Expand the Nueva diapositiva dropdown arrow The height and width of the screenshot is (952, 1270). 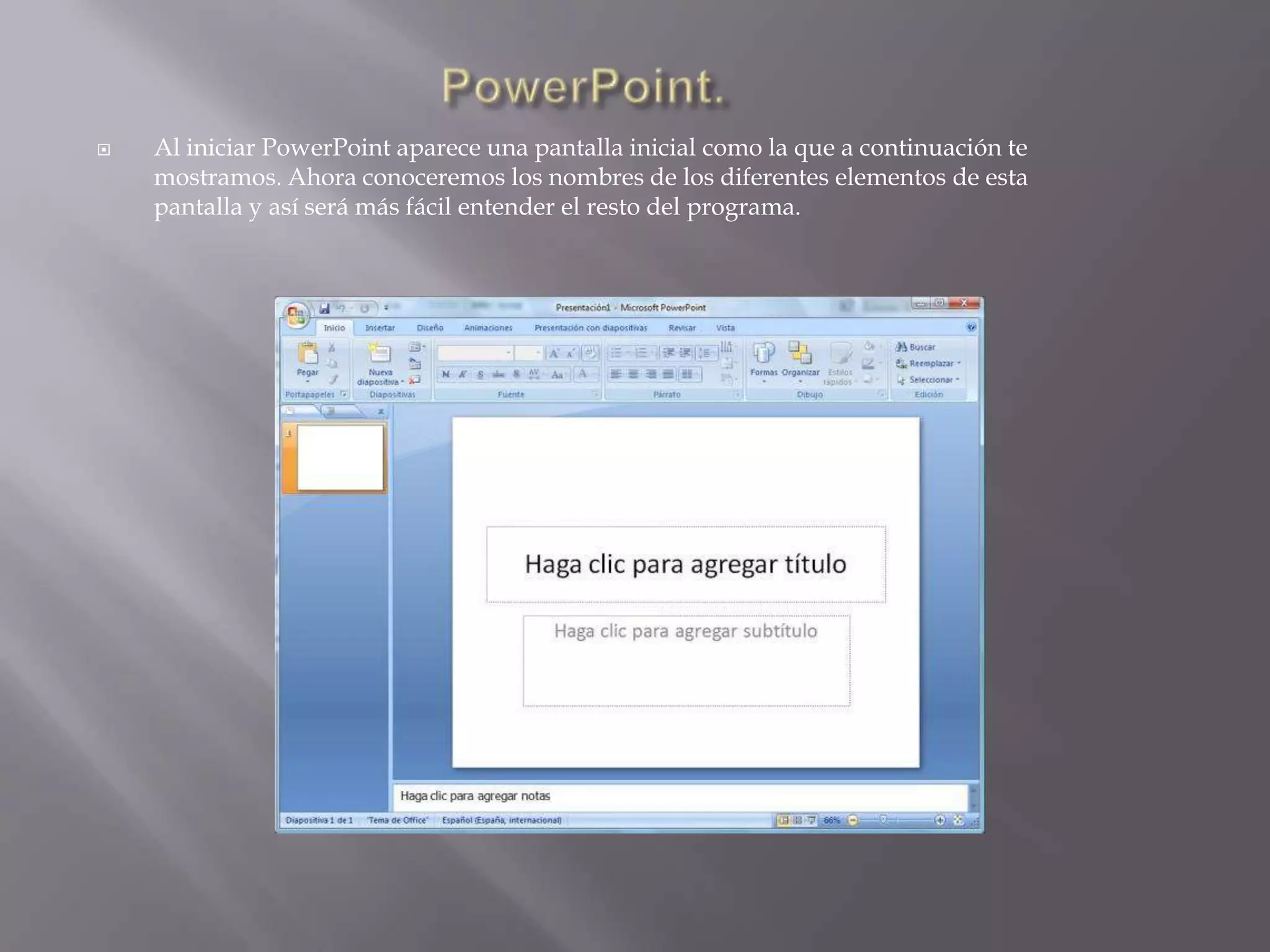402,382
